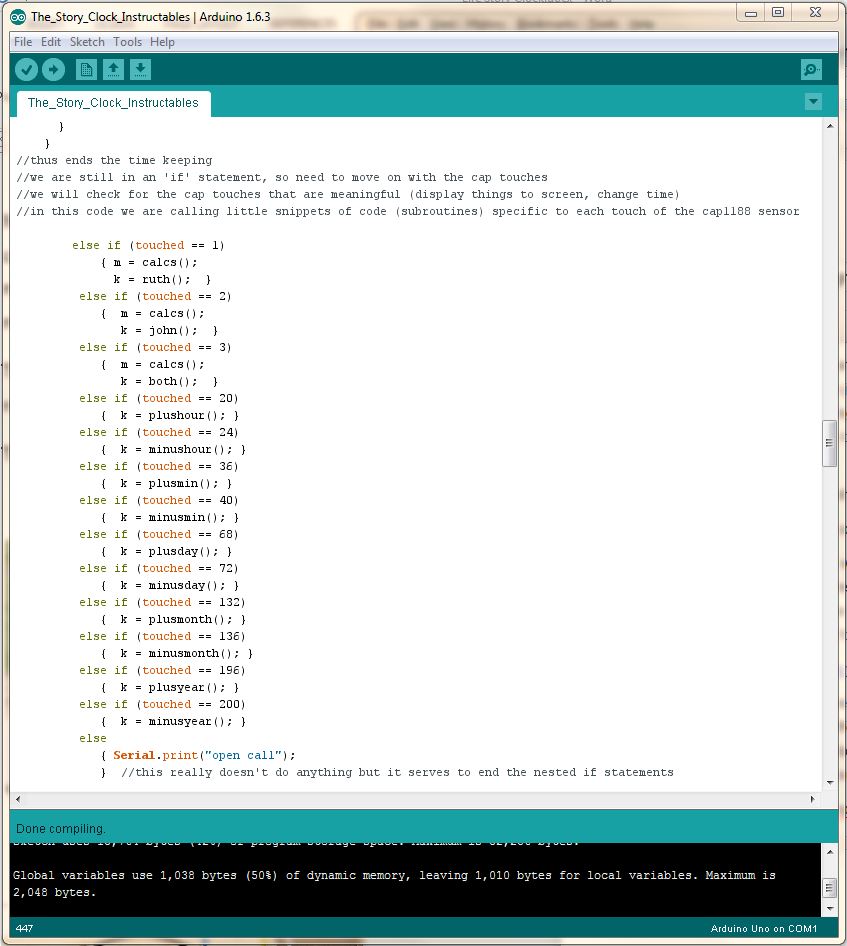Image resolution: width=847 pixels, height=946 pixels.
Task: Click the Upload arrow button
Action: [54, 70]
